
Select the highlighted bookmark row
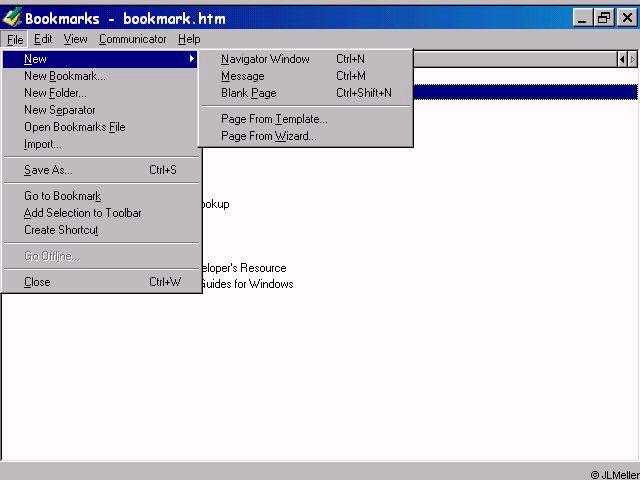coord(525,92)
